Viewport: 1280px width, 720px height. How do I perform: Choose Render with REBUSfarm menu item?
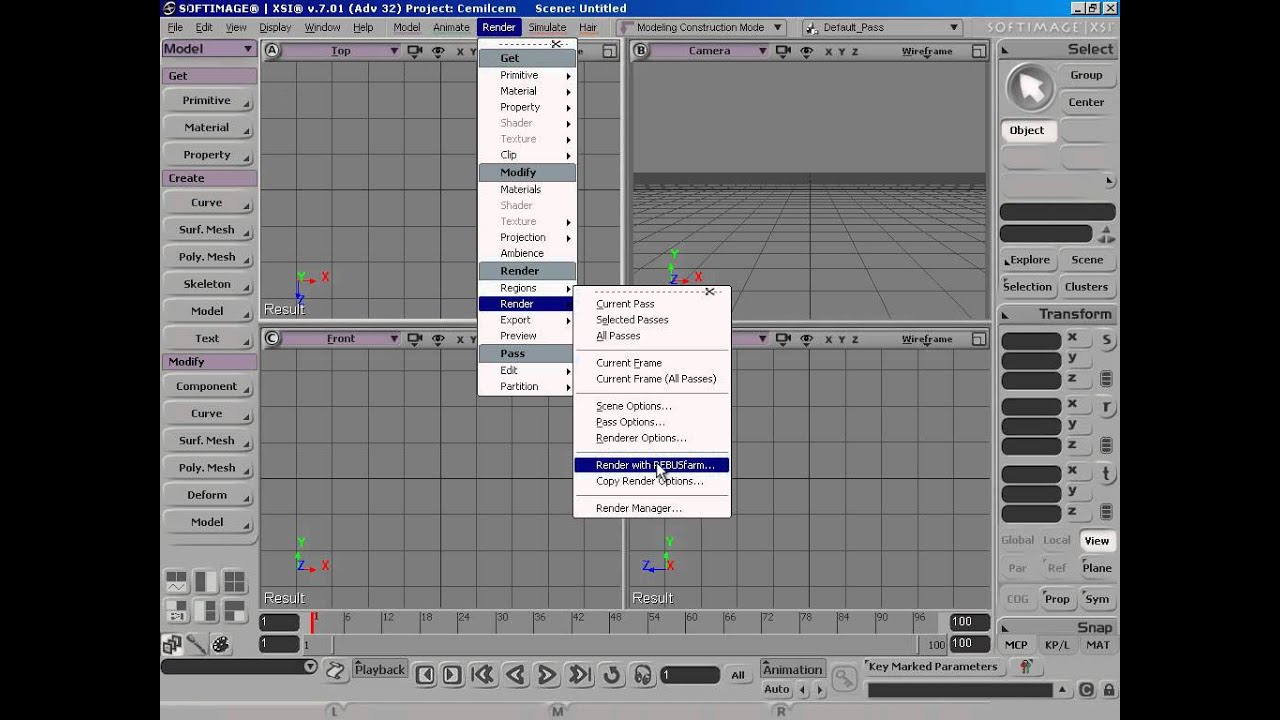pyautogui.click(x=652, y=465)
